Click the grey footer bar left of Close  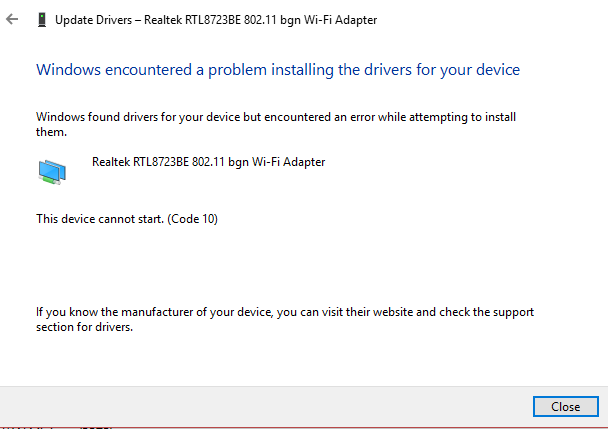click(x=260, y=406)
